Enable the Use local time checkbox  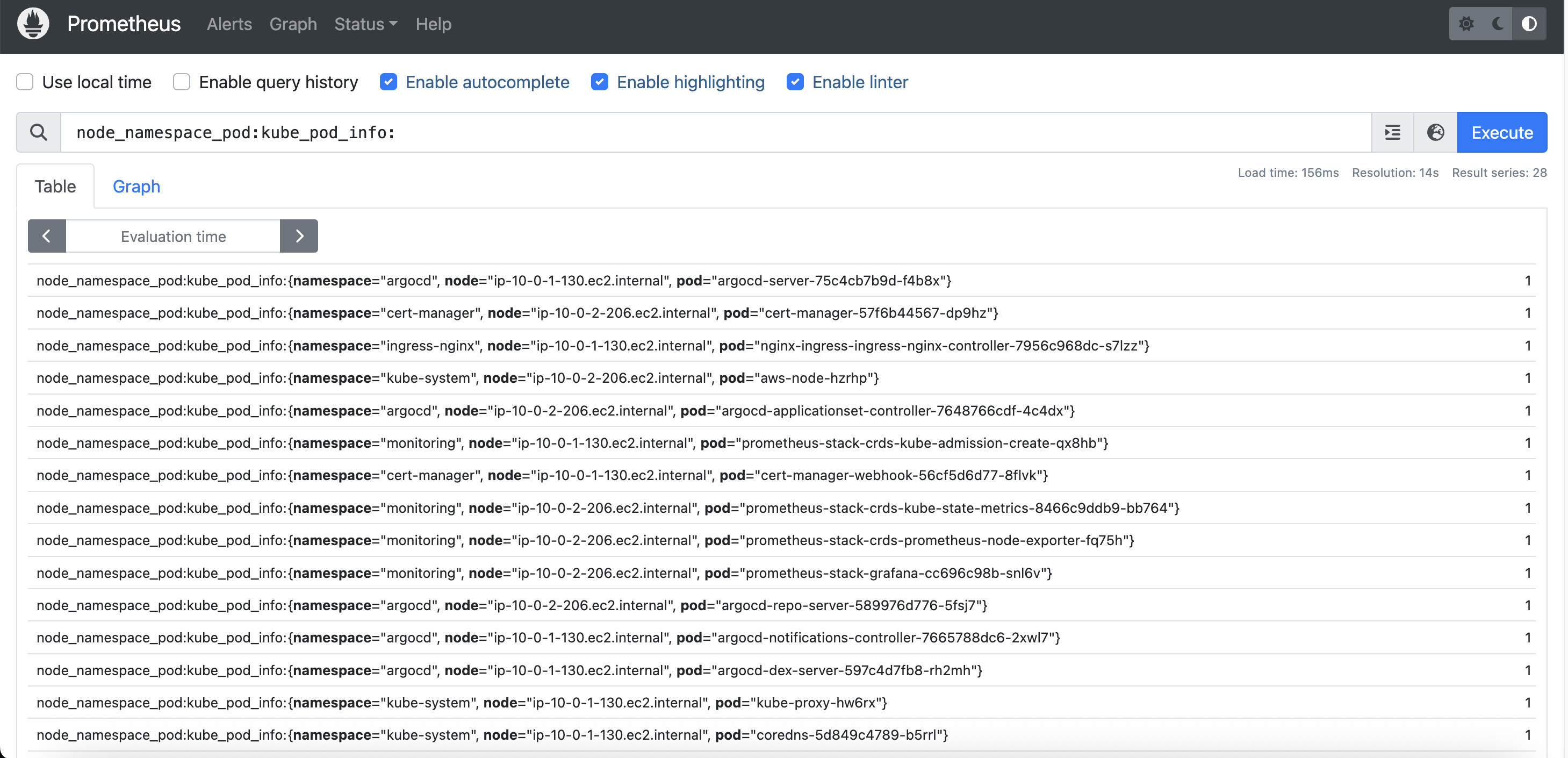point(25,82)
